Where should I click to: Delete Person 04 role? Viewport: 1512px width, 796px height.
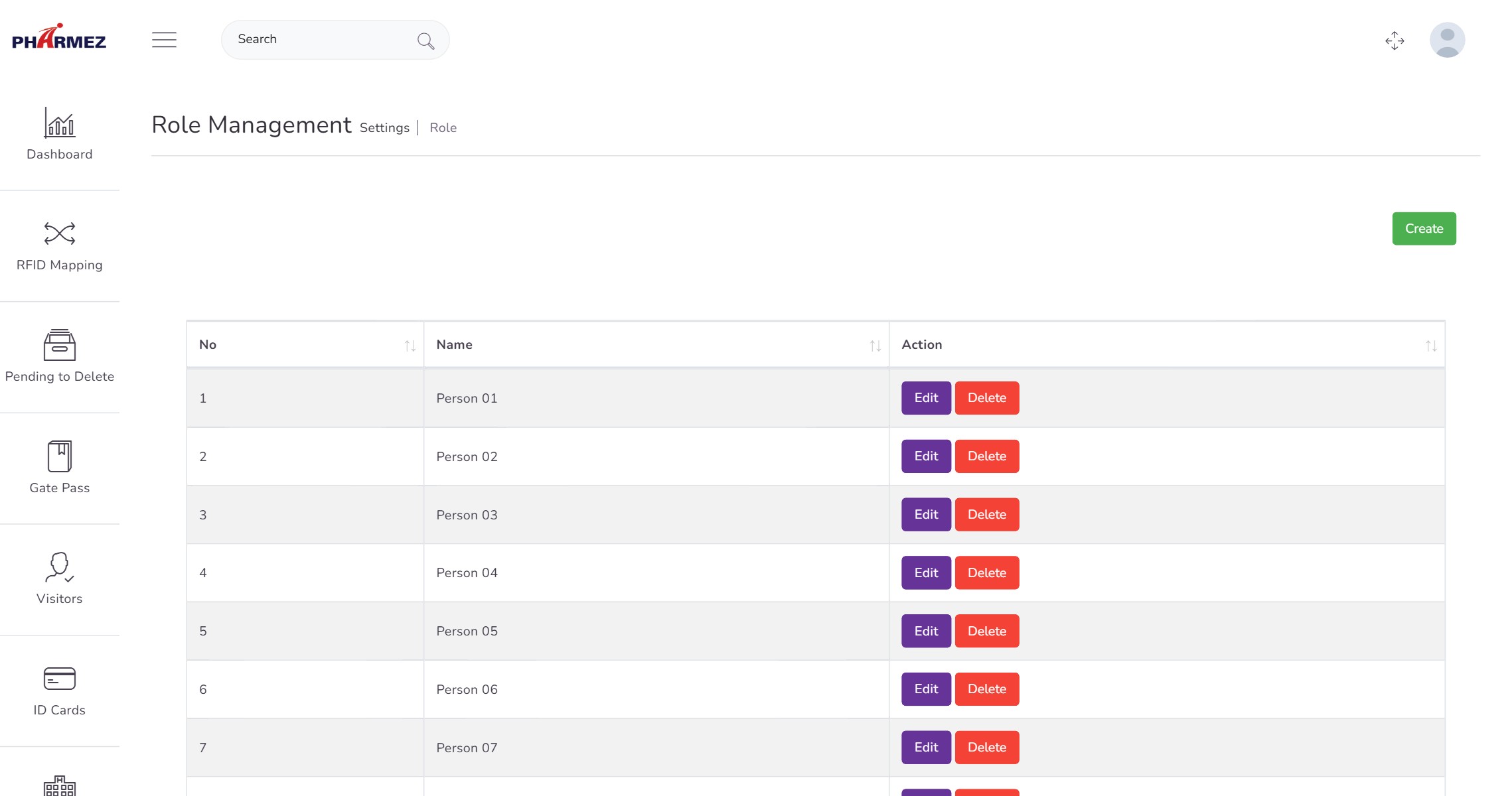click(987, 572)
